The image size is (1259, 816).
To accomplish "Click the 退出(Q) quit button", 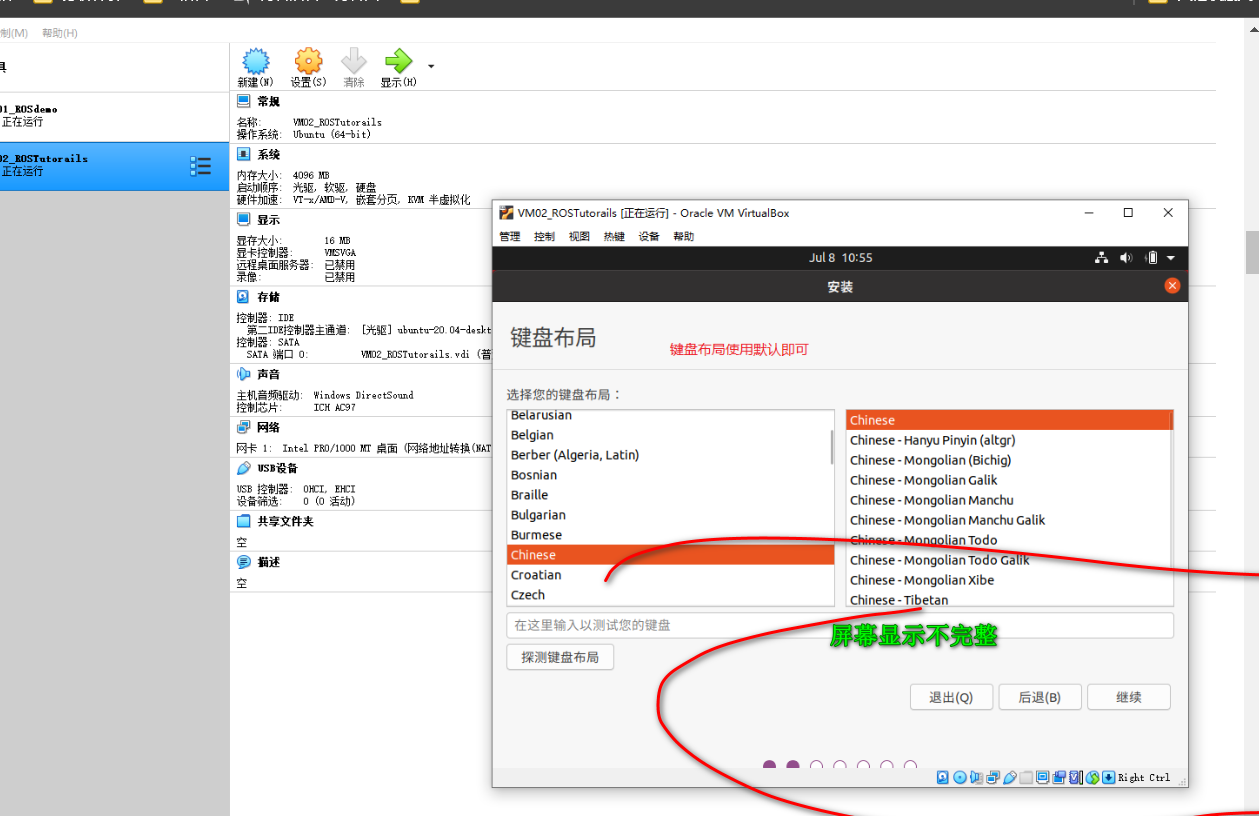I will point(950,697).
